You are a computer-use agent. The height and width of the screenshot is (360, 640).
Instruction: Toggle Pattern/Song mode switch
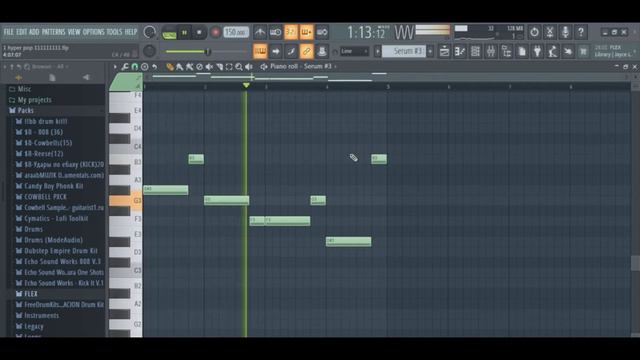(x=169, y=33)
